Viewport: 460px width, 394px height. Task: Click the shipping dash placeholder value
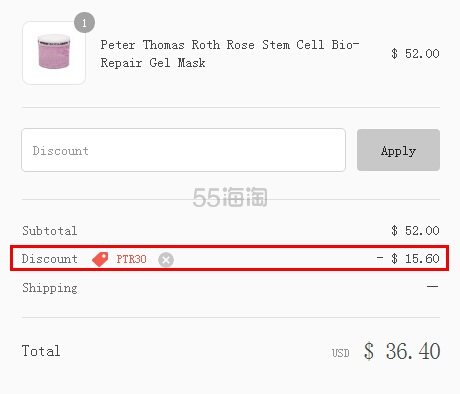pos(433,286)
